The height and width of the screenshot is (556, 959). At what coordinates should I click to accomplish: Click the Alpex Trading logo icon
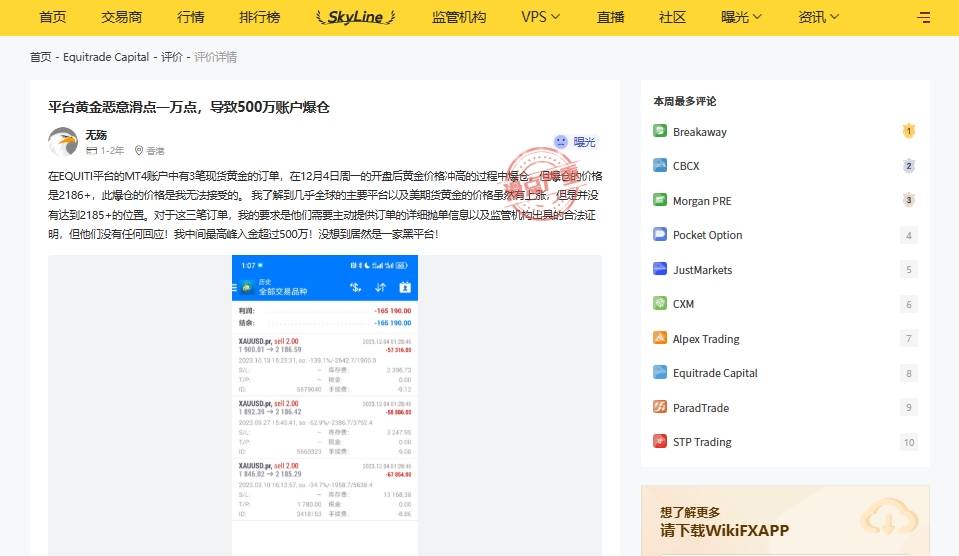(660, 338)
